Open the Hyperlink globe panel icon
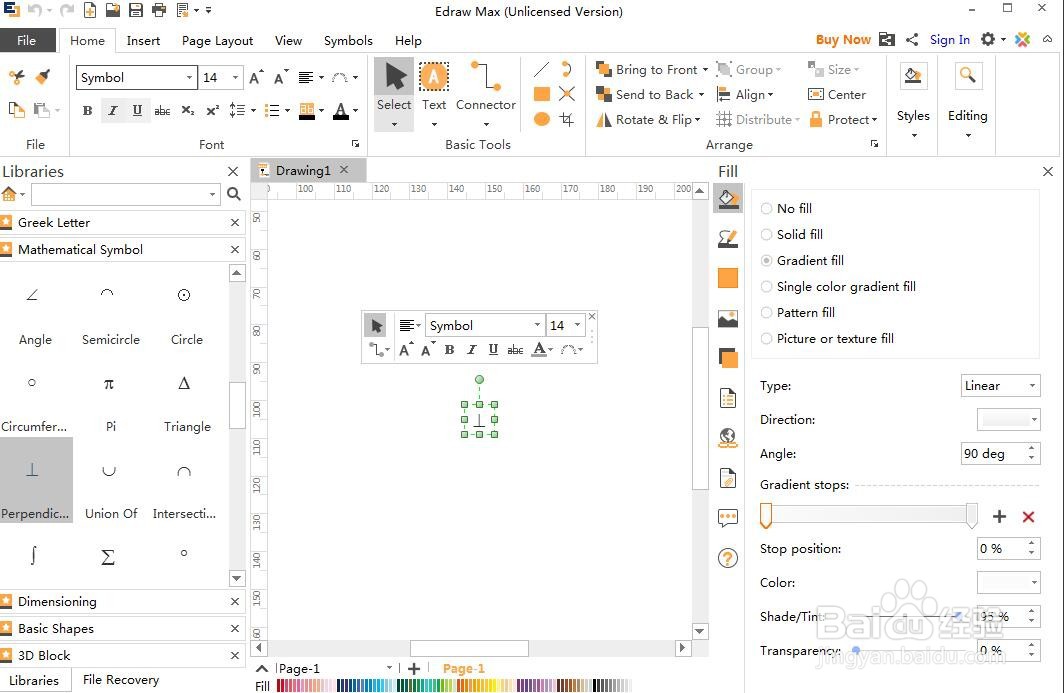This screenshot has height=693, width=1064. point(727,438)
